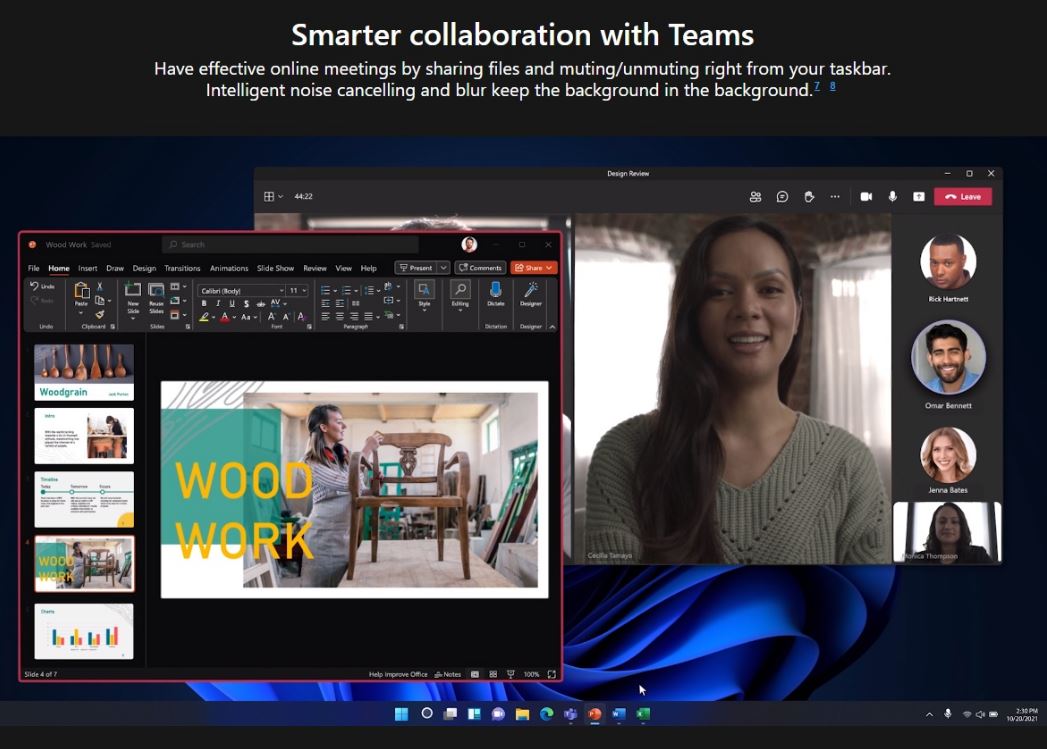Image resolution: width=1047 pixels, height=749 pixels.
Task: Switch to Animations tab
Action: [x=229, y=268]
